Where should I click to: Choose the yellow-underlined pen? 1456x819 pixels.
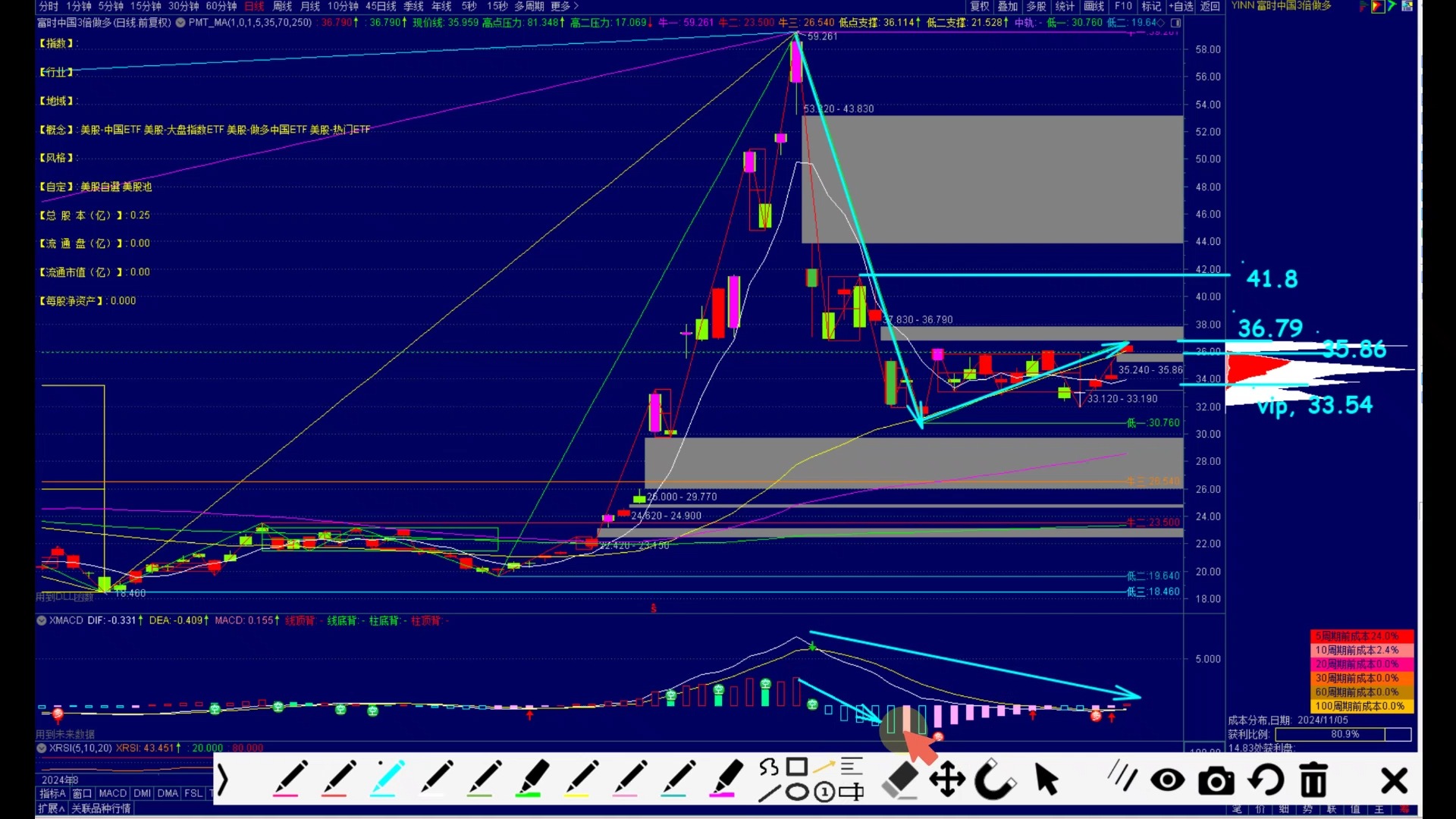pos(581,779)
